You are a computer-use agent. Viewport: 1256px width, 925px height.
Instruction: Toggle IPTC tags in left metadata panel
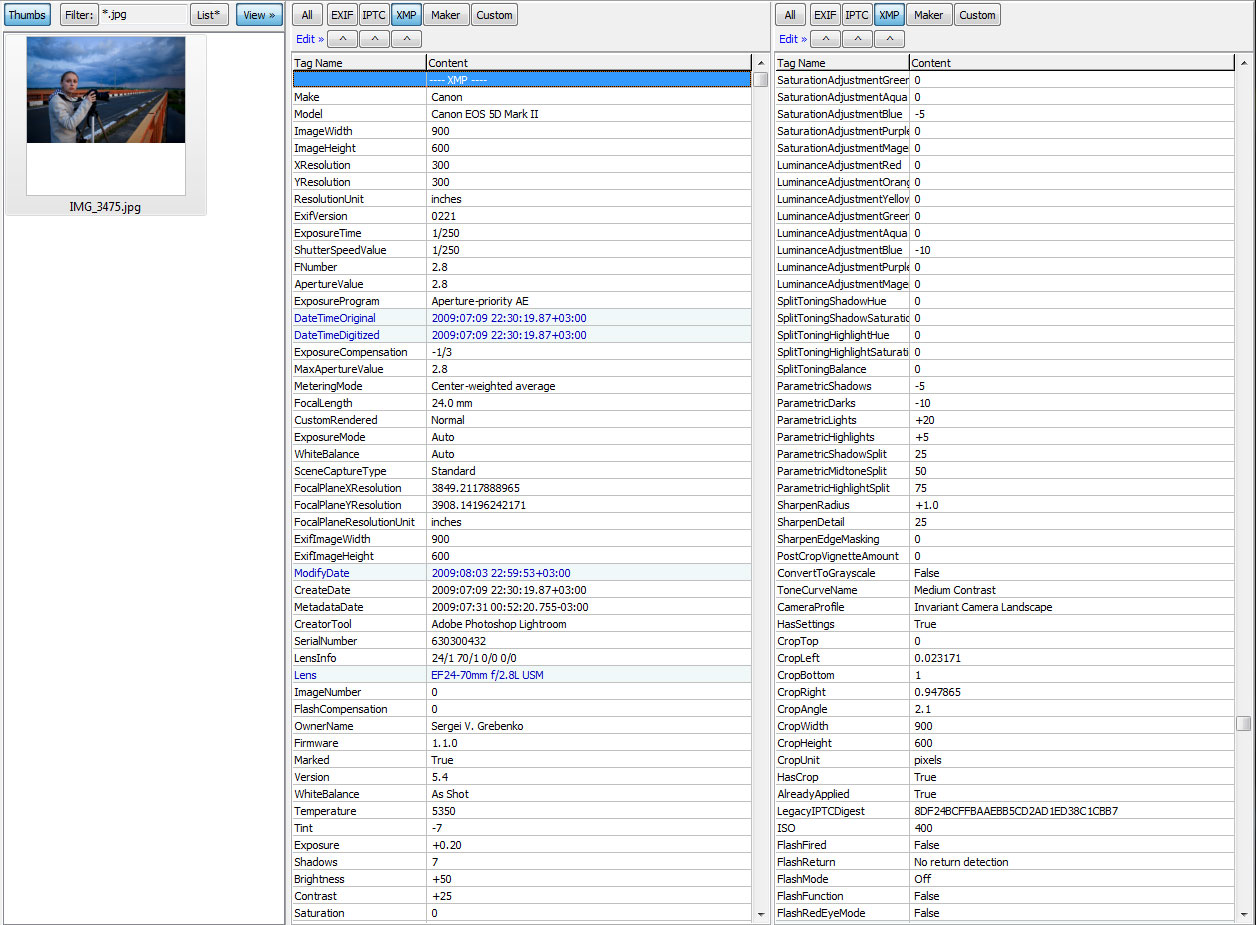click(x=374, y=15)
